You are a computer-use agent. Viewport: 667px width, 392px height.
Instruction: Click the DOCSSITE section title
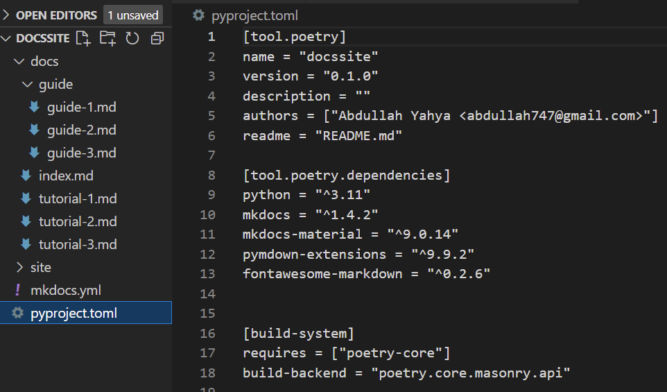click(43, 38)
